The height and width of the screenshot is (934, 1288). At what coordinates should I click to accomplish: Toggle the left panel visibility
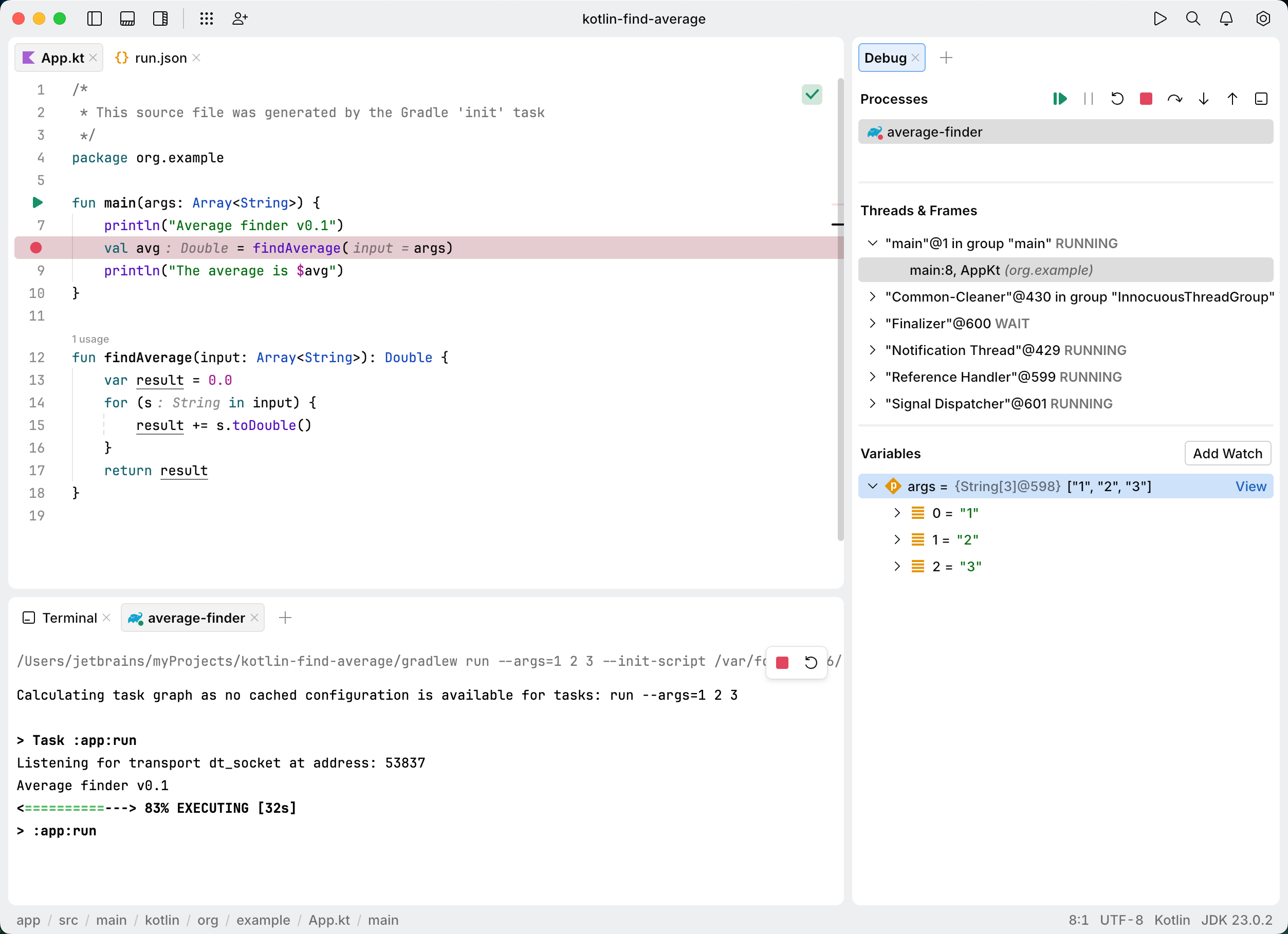pos(94,18)
